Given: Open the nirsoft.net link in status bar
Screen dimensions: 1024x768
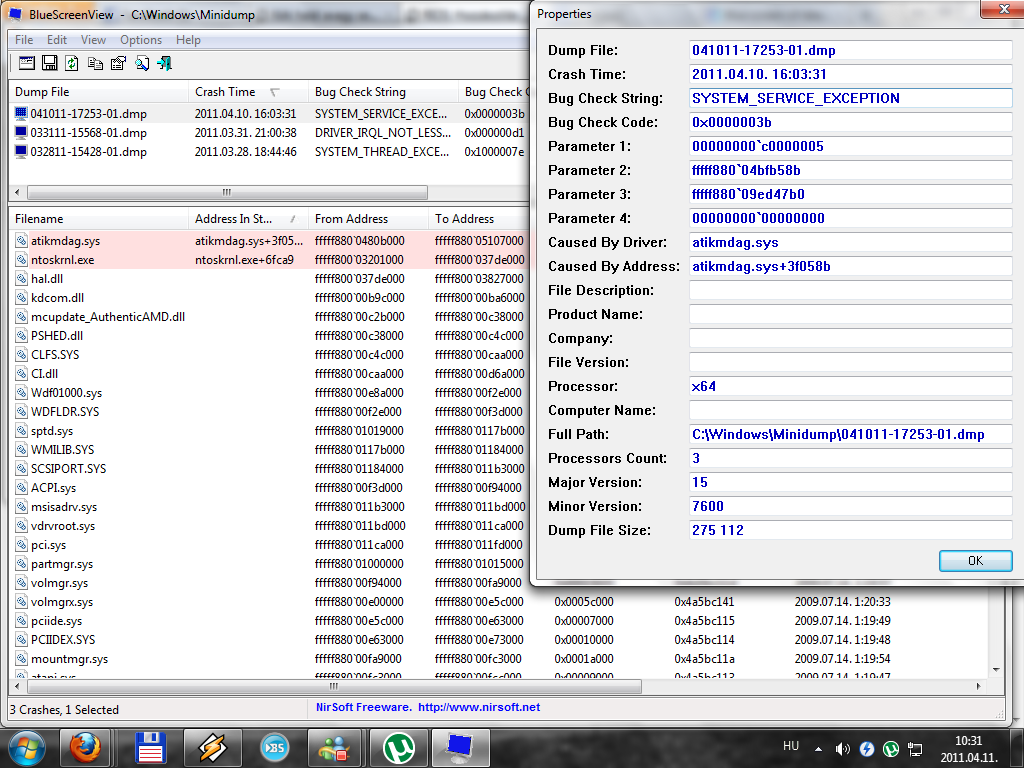Looking at the screenshot, I should (479, 707).
